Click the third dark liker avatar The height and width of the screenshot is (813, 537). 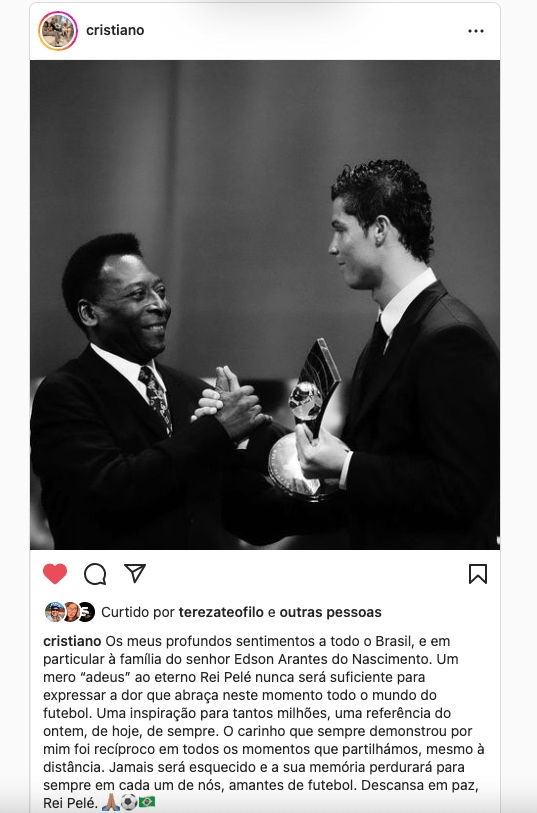pyautogui.click(x=87, y=612)
